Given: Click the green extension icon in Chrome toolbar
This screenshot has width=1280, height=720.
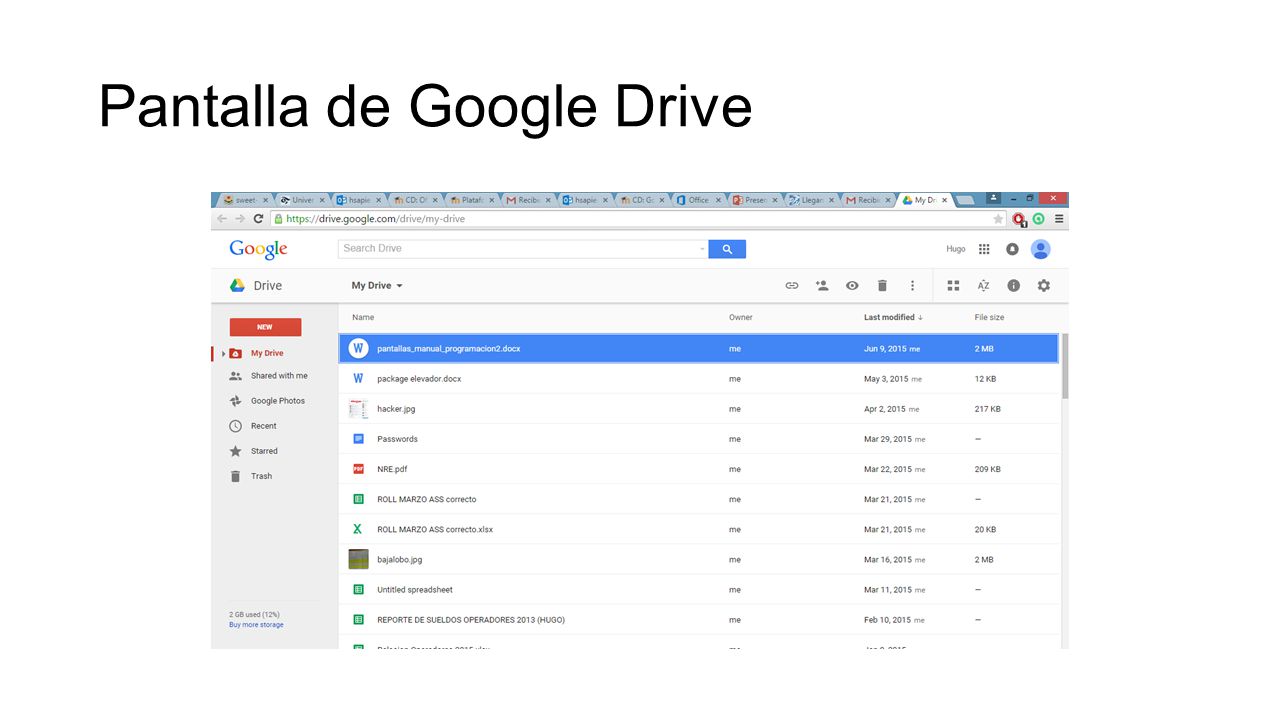Looking at the screenshot, I should pos(1039,219).
